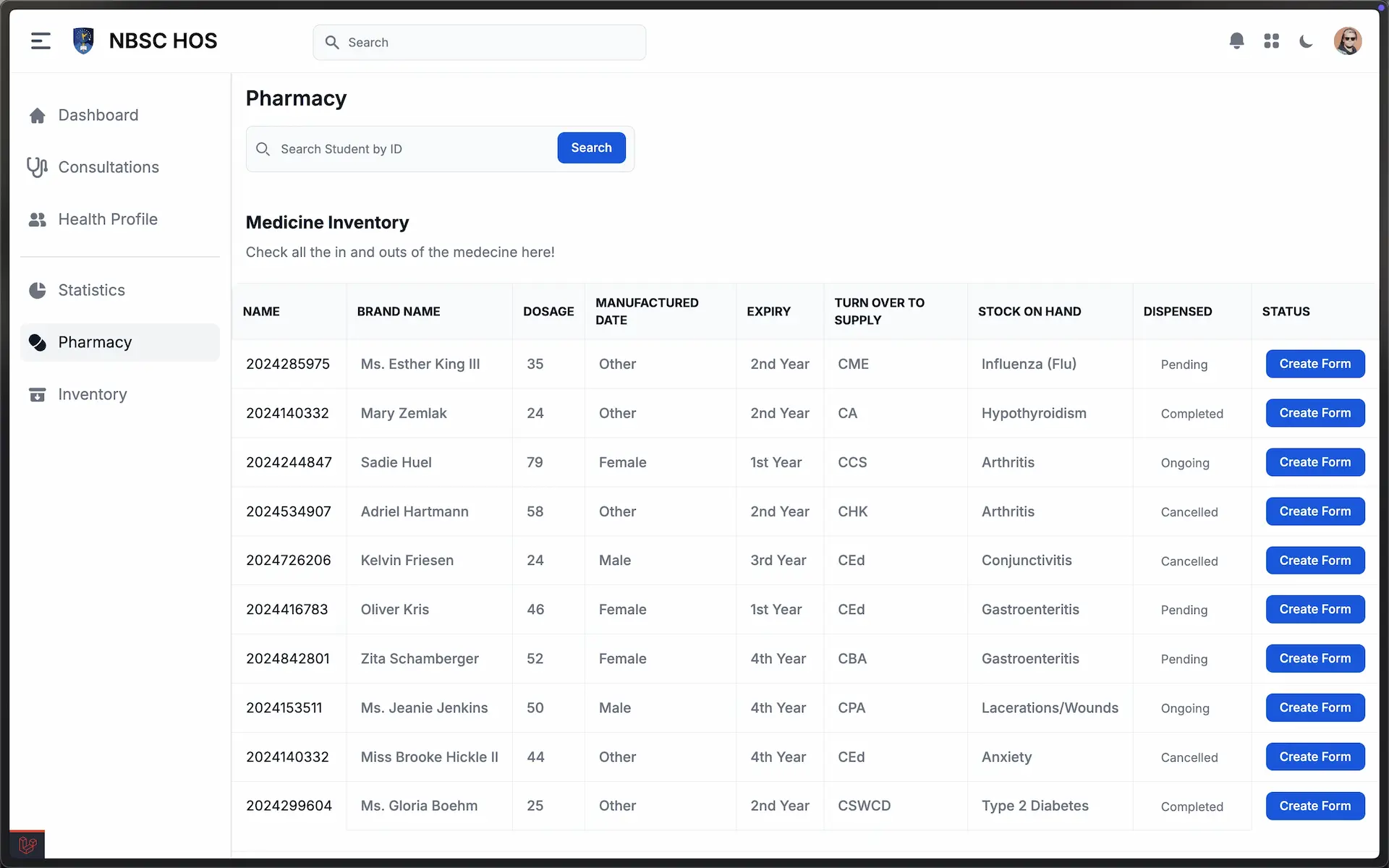Open Consultations in sidebar
The height and width of the screenshot is (868, 1389).
click(x=120, y=167)
